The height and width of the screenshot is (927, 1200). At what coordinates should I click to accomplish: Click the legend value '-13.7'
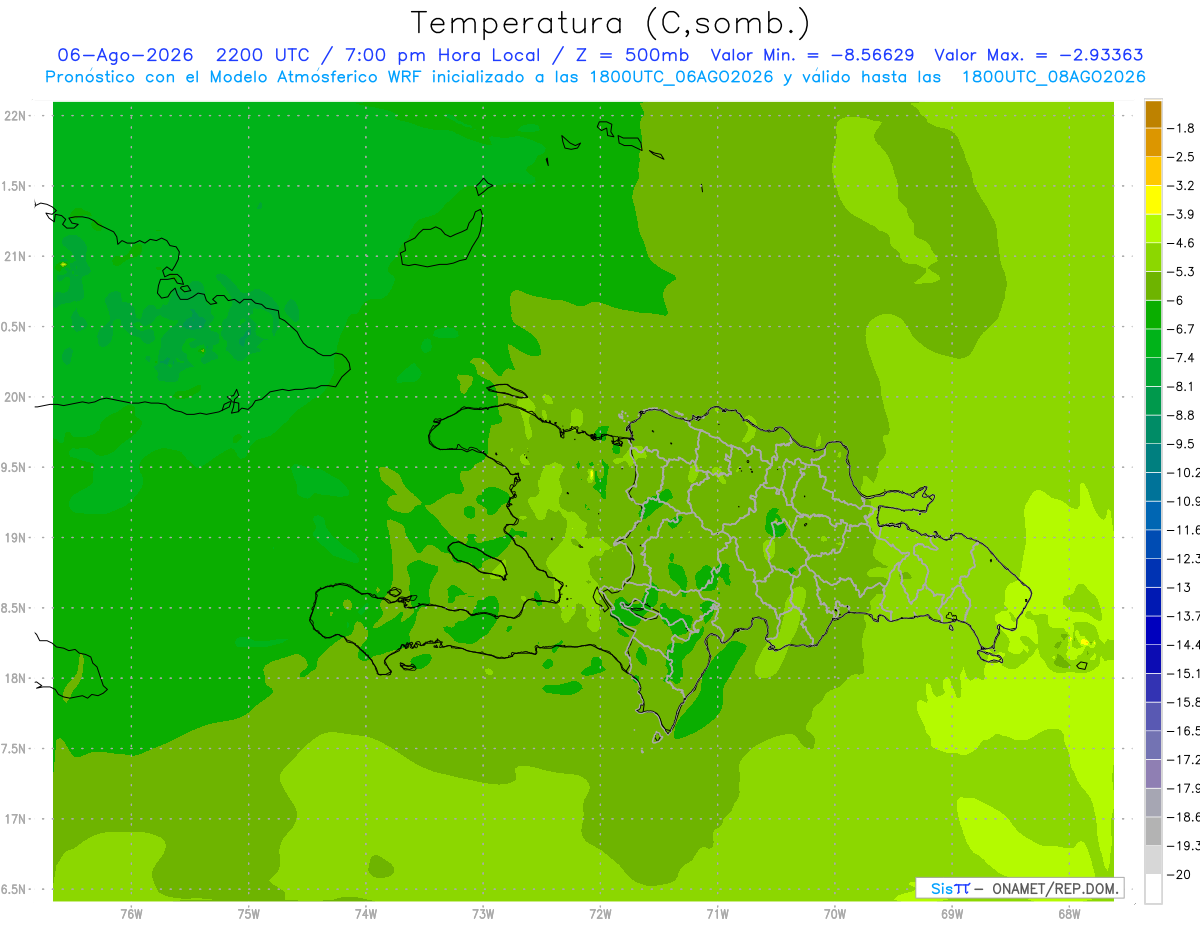click(x=1184, y=616)
